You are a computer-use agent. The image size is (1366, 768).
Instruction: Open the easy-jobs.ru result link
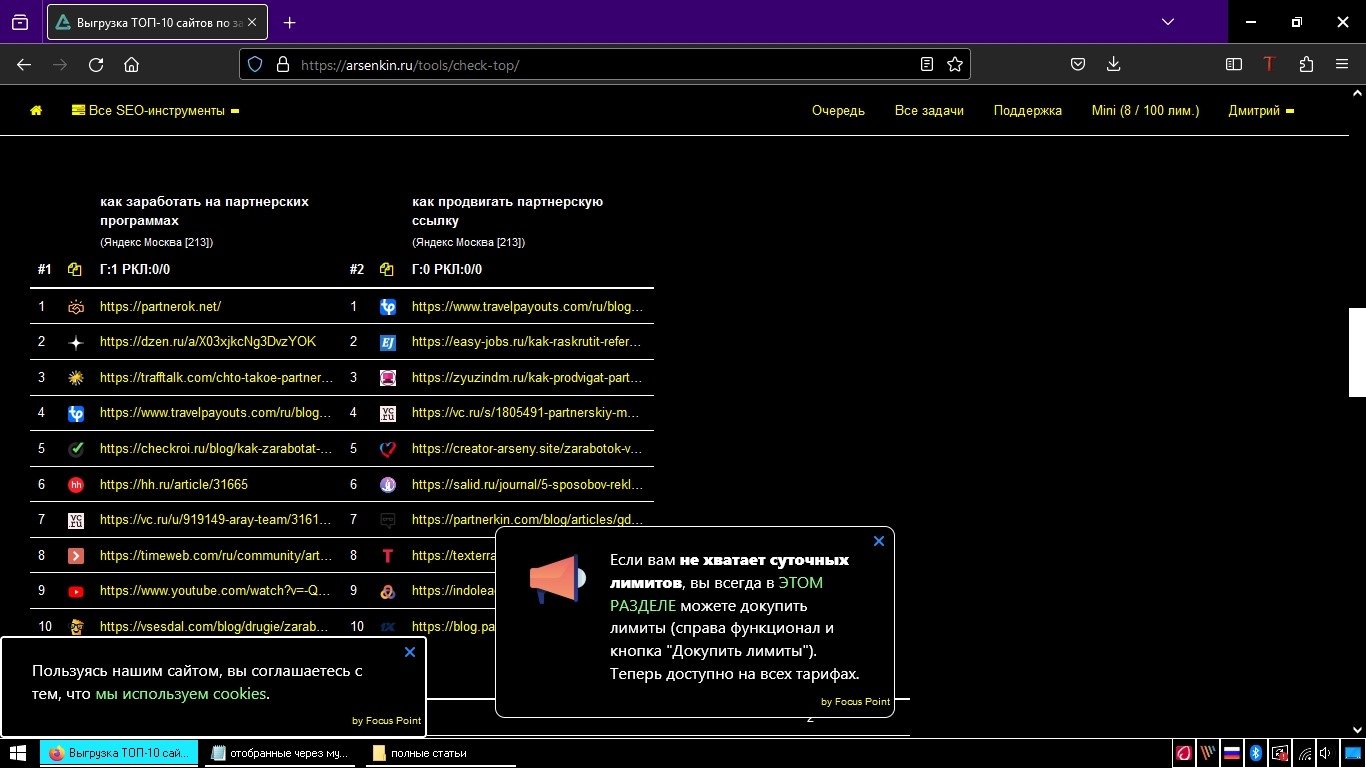(527, 342)
